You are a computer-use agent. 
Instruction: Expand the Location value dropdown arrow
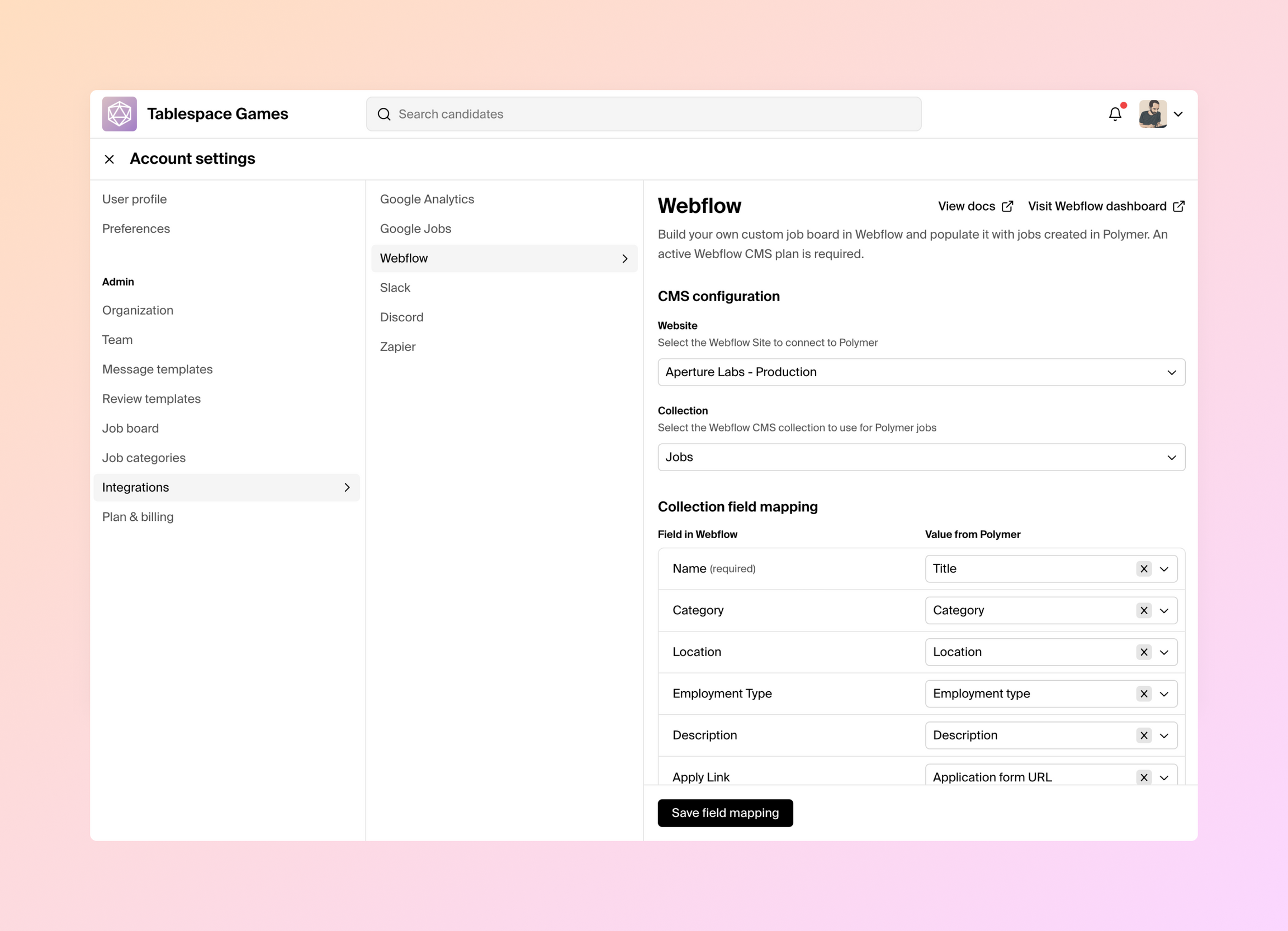[1164, 652]
